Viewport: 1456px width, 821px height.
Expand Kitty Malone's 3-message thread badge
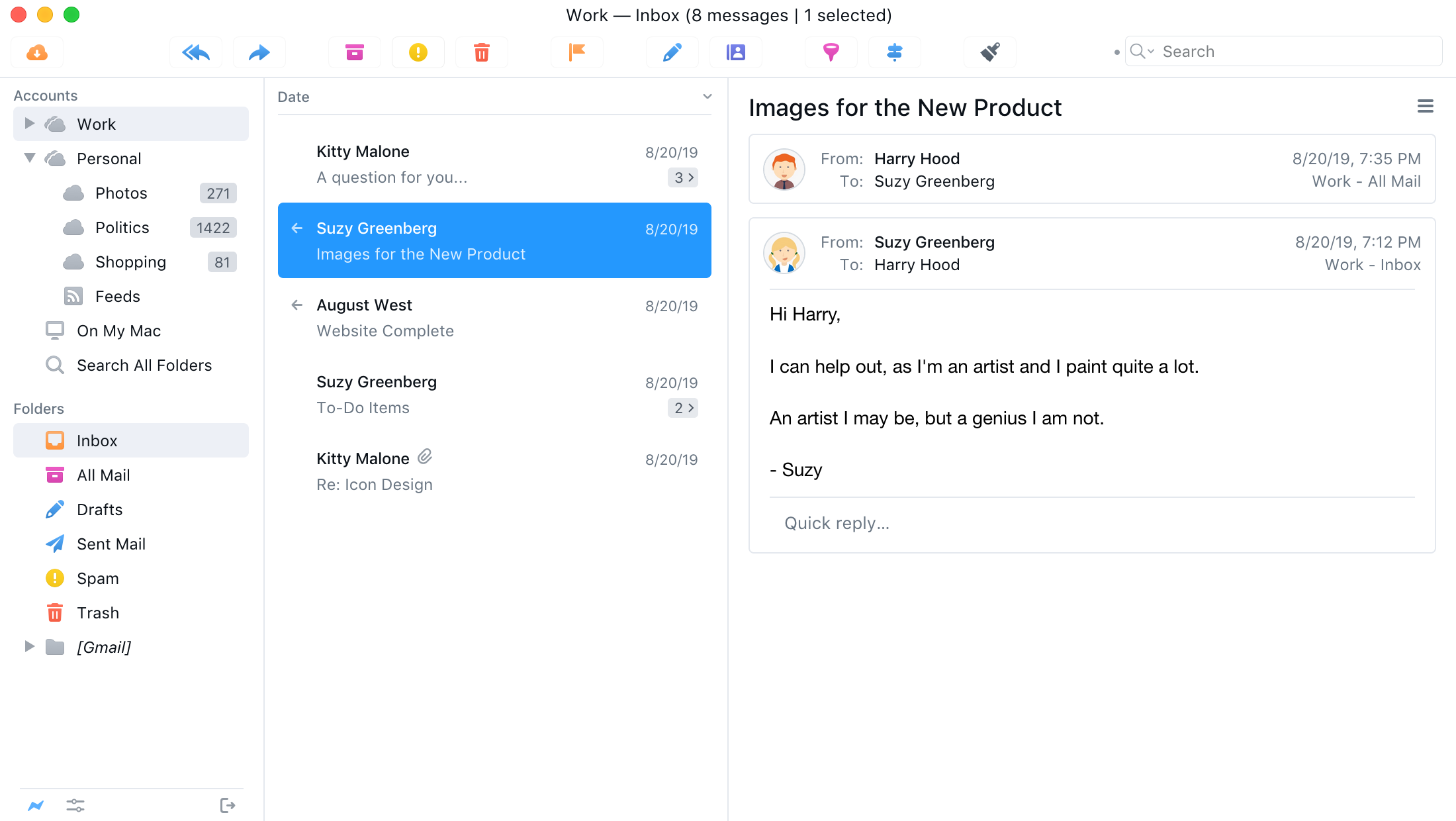pos(683,177)
